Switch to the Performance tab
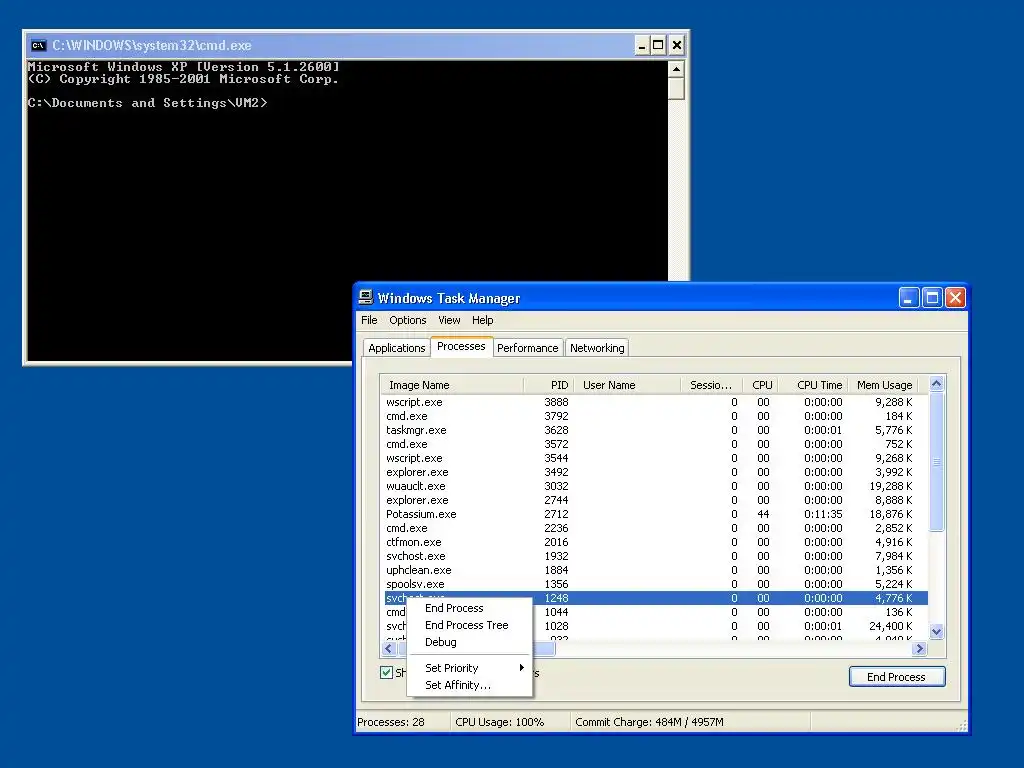This screenshot has width=1024, height=768. point(528,348)
